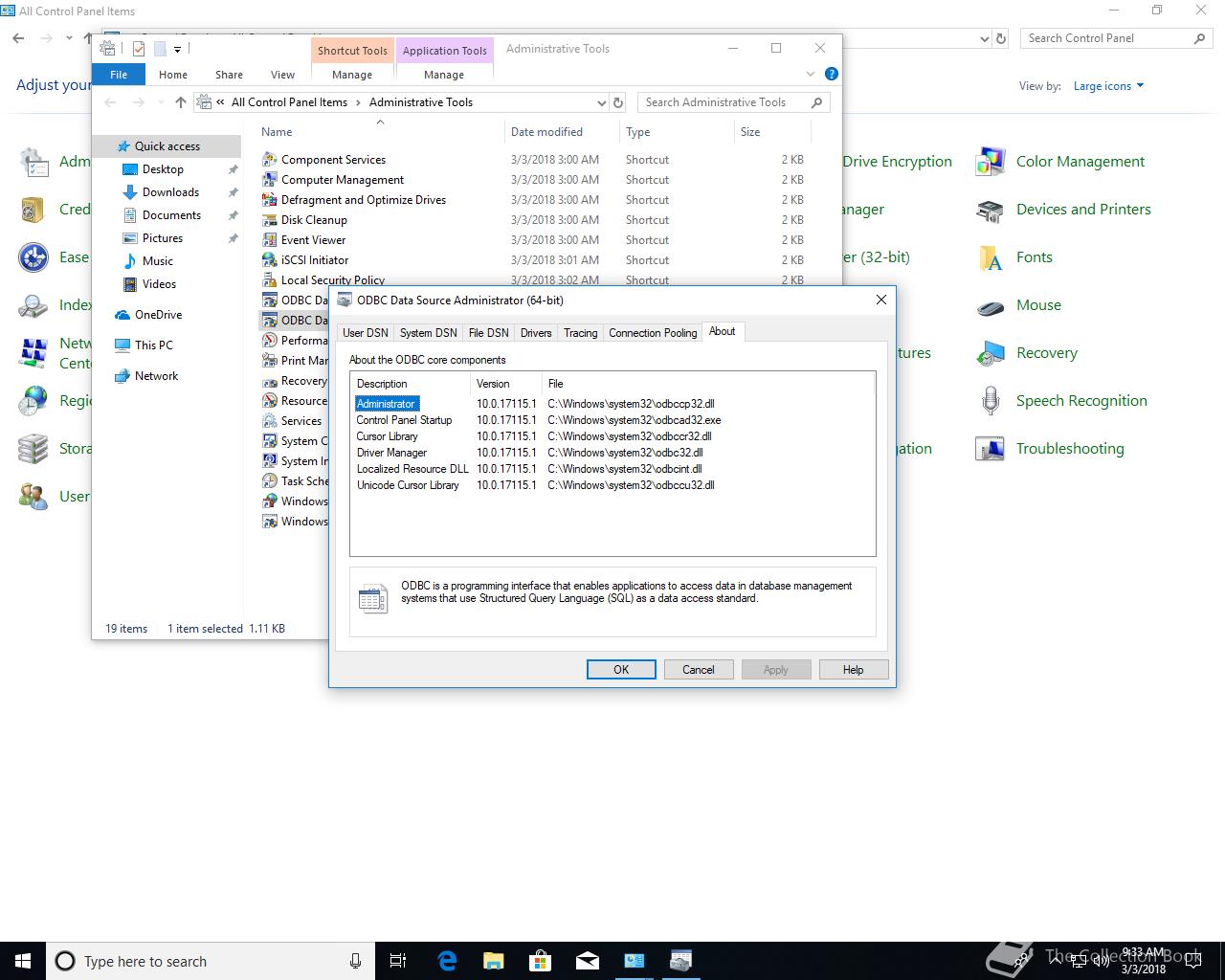1225x980 pixels.
Task: Open the Explorer address bar history dropdown
Action: (x=601, y=102)
